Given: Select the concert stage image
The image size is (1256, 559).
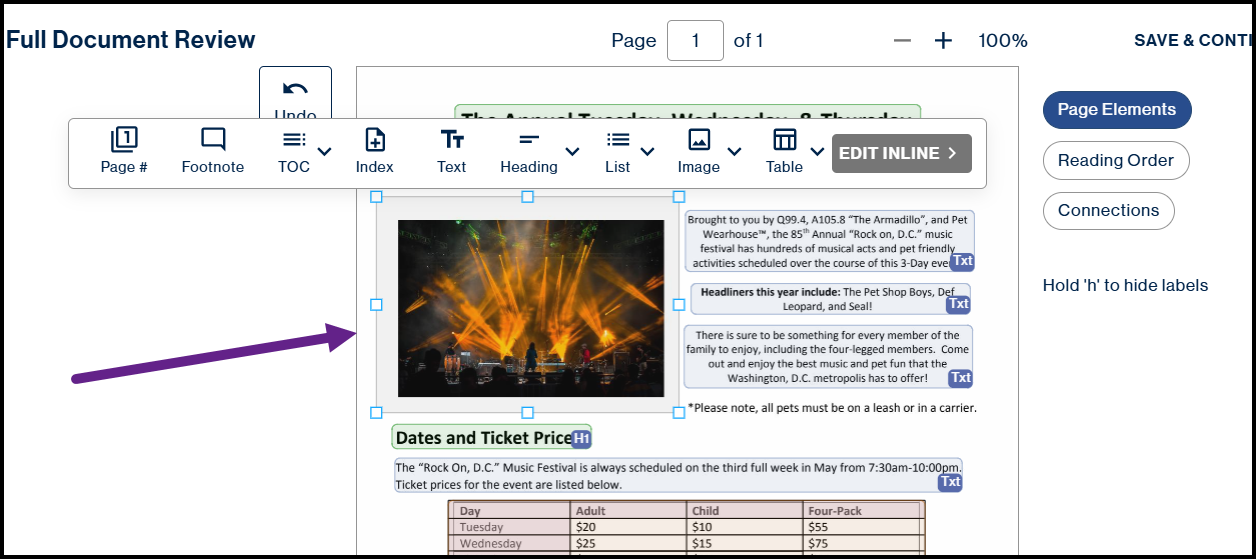Looking at the screenshot, I should pyautogui.click(x=531, y=308).
